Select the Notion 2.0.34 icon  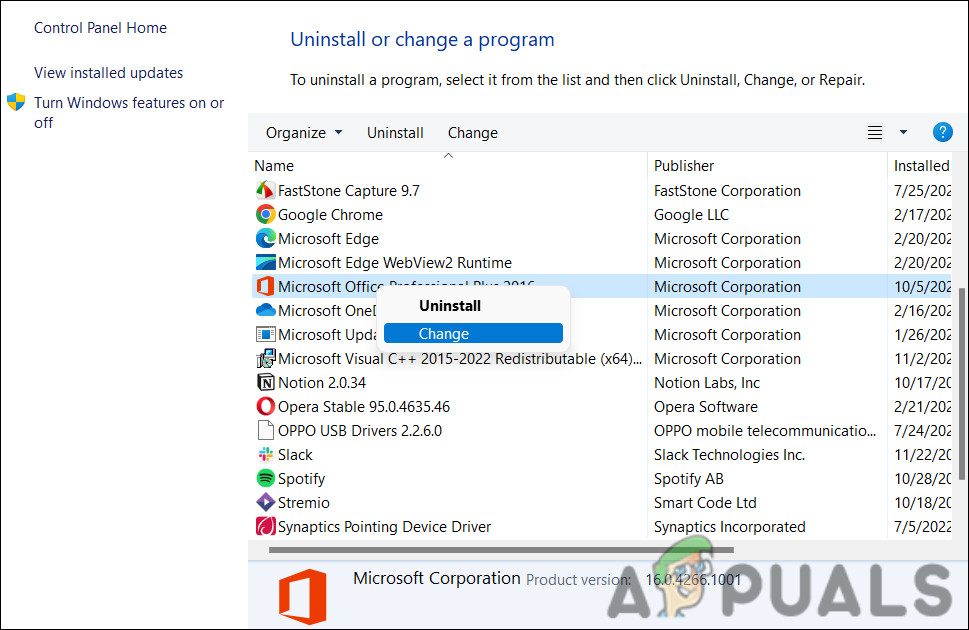click(265, 382)
